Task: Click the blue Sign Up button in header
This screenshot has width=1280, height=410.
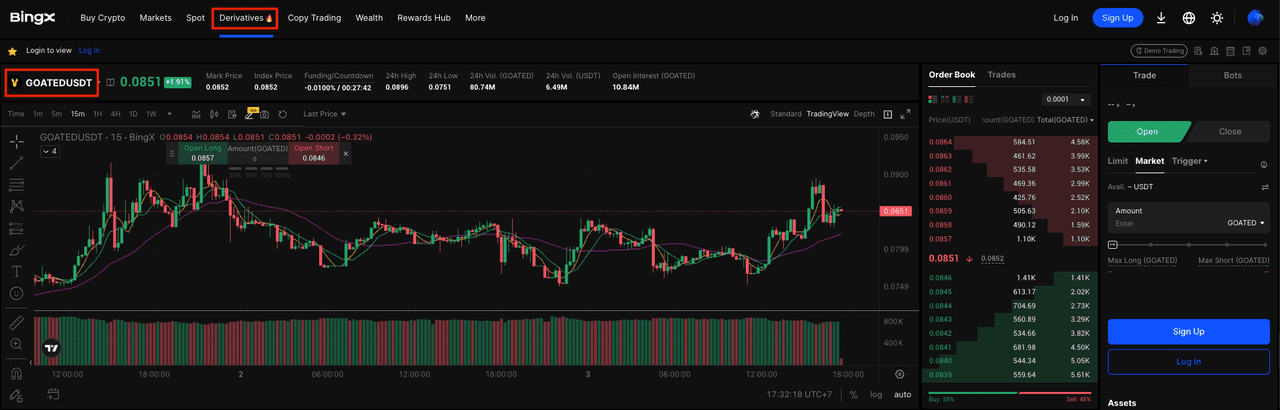Action: click(x=1117, y=18)
